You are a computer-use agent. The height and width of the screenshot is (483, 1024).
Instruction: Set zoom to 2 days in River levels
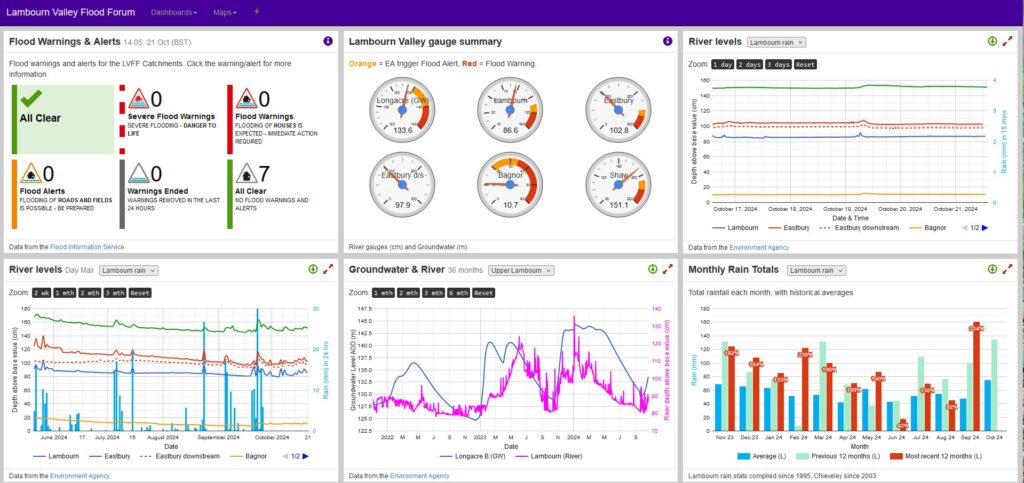pyautogui.click(x=749, y=64)
